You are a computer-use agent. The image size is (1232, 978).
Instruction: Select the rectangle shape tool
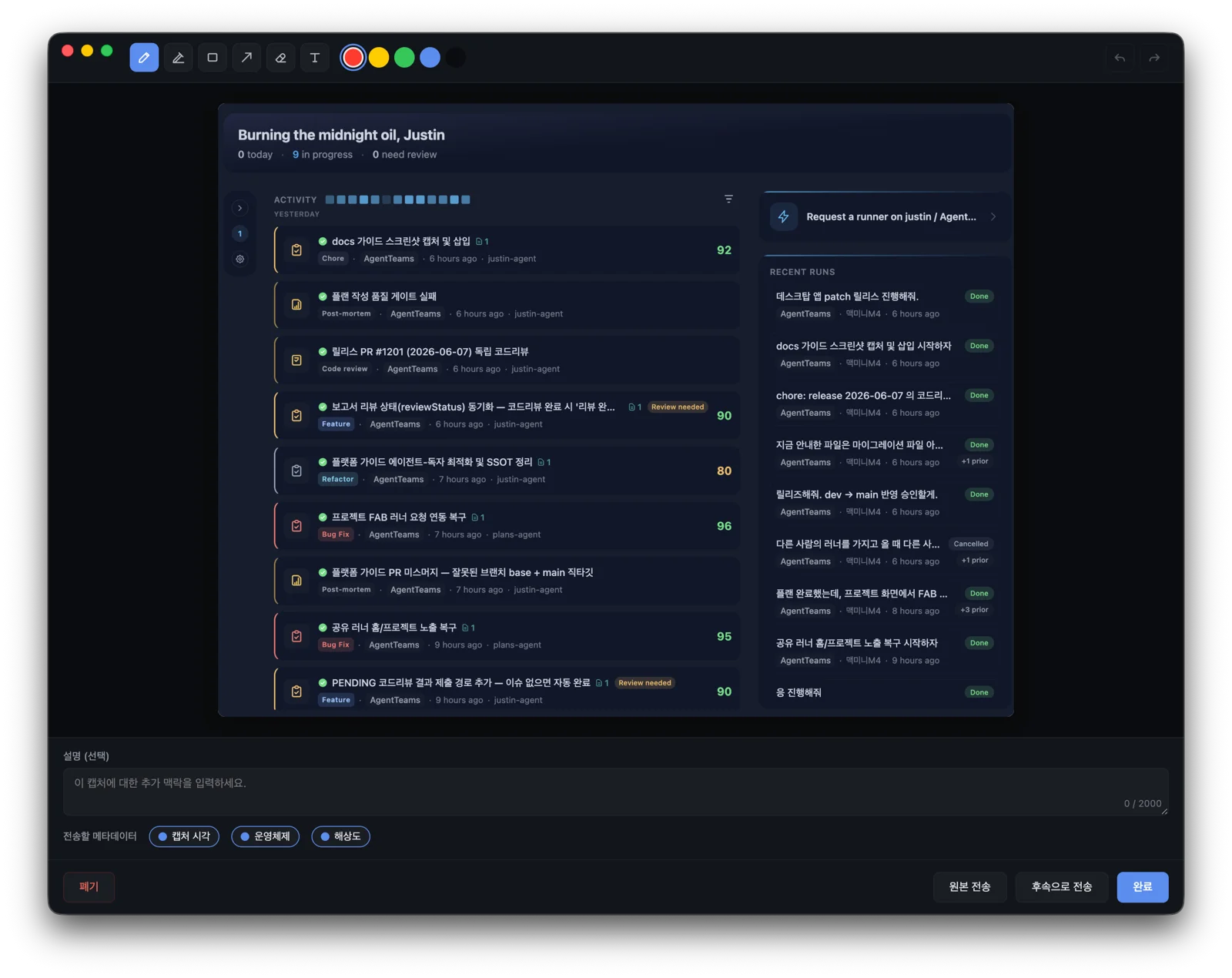point(213,58)
